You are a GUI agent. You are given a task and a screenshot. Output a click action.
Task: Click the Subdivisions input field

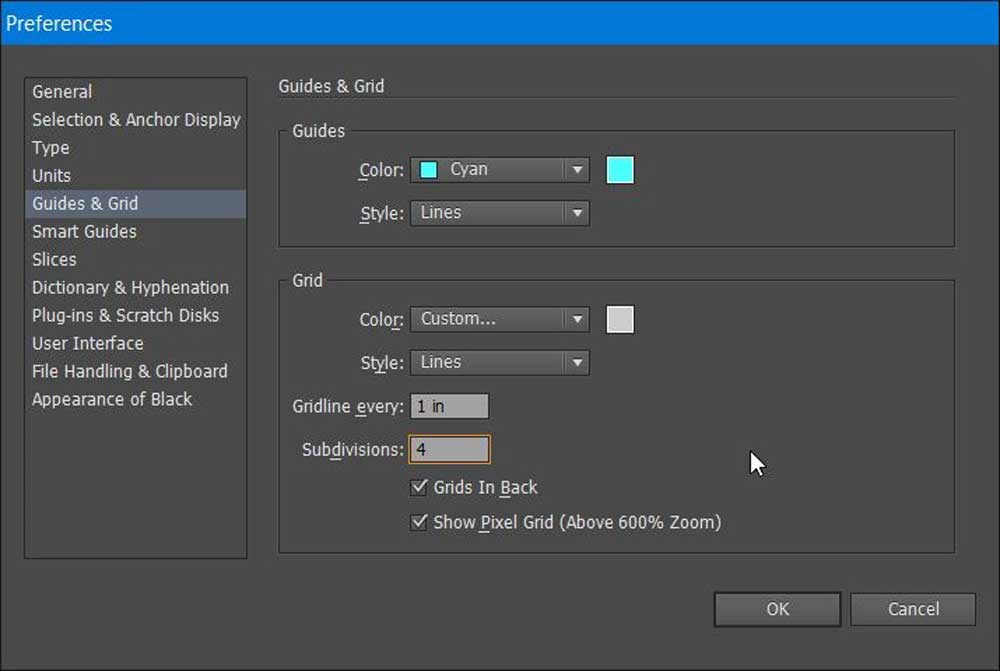click(x=449, y=450)
